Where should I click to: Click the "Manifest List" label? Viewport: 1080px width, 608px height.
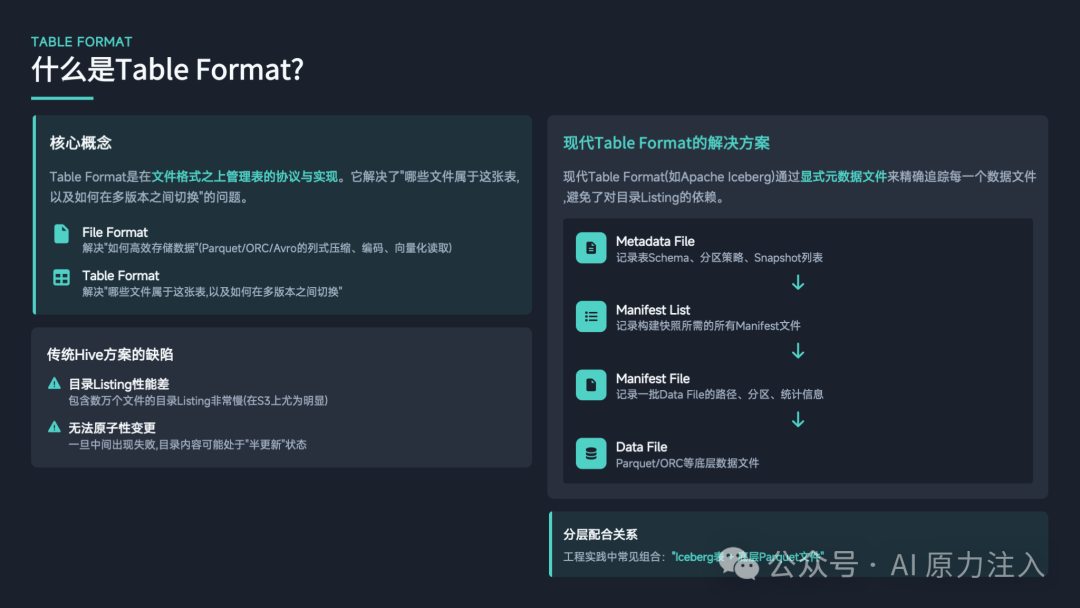pos(653,310)
